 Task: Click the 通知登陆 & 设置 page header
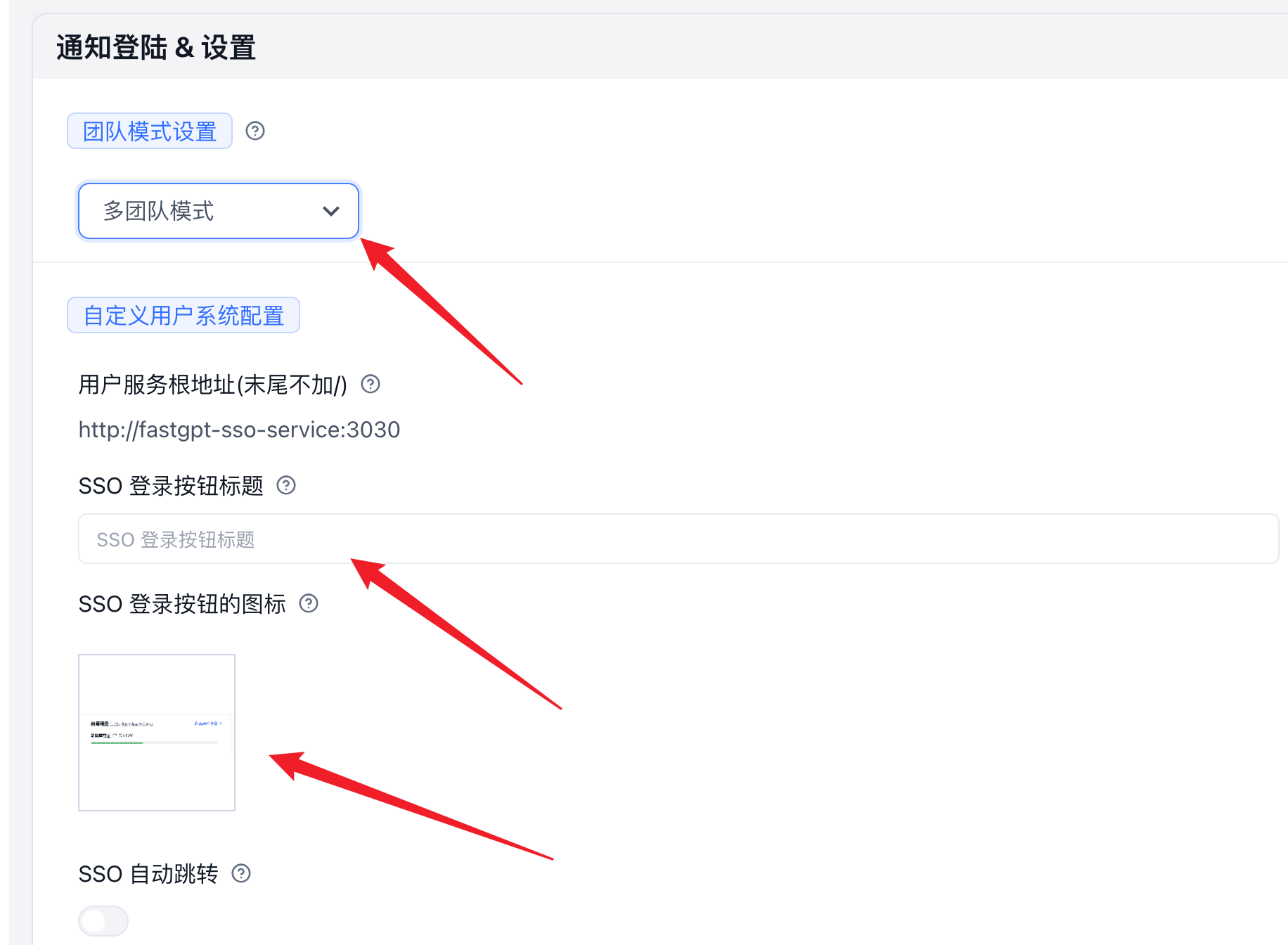[x=156, y=48]
